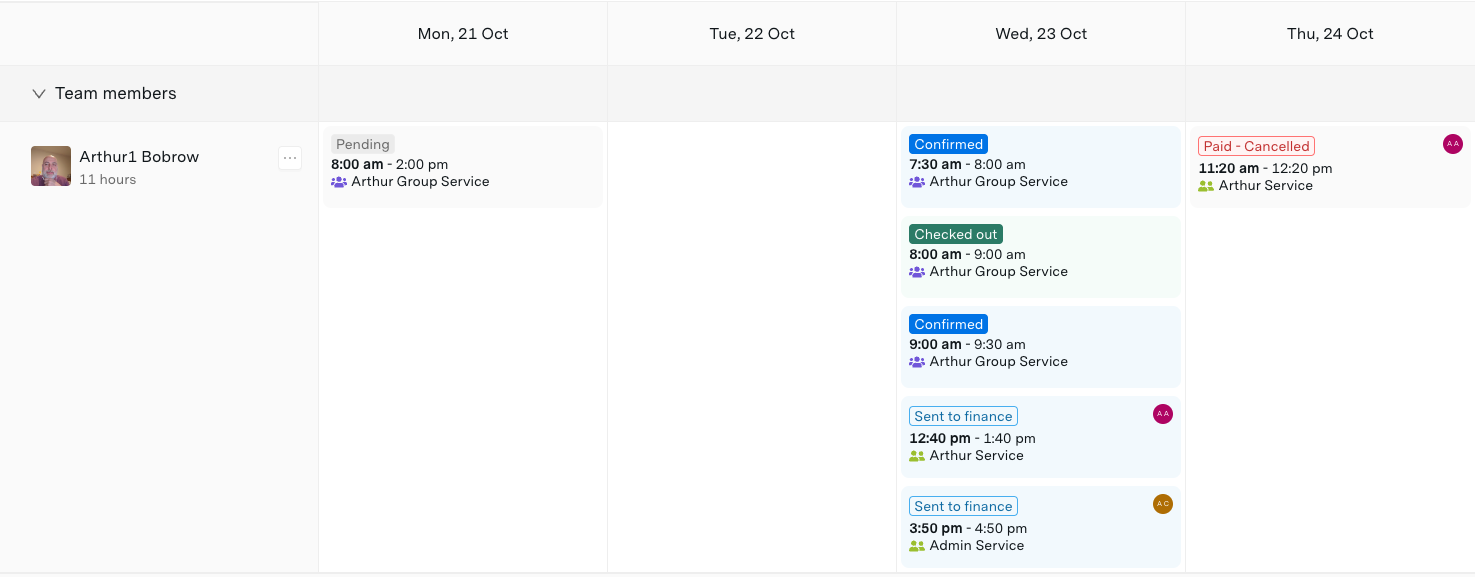The height and width of the screenshot is (577, 1475).
Task: Open the options menu beside Arthur1 Bobrow
Action: click(289, 158)
